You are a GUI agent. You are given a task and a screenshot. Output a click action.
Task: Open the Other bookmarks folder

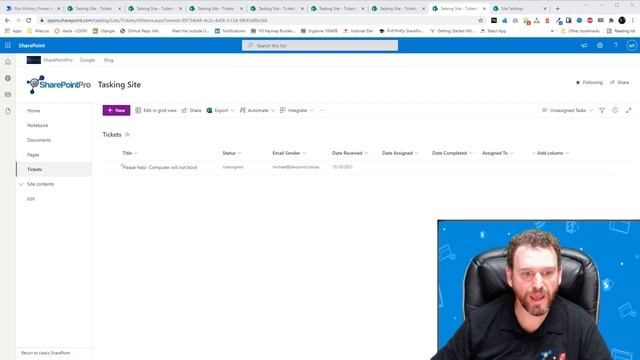580,31
